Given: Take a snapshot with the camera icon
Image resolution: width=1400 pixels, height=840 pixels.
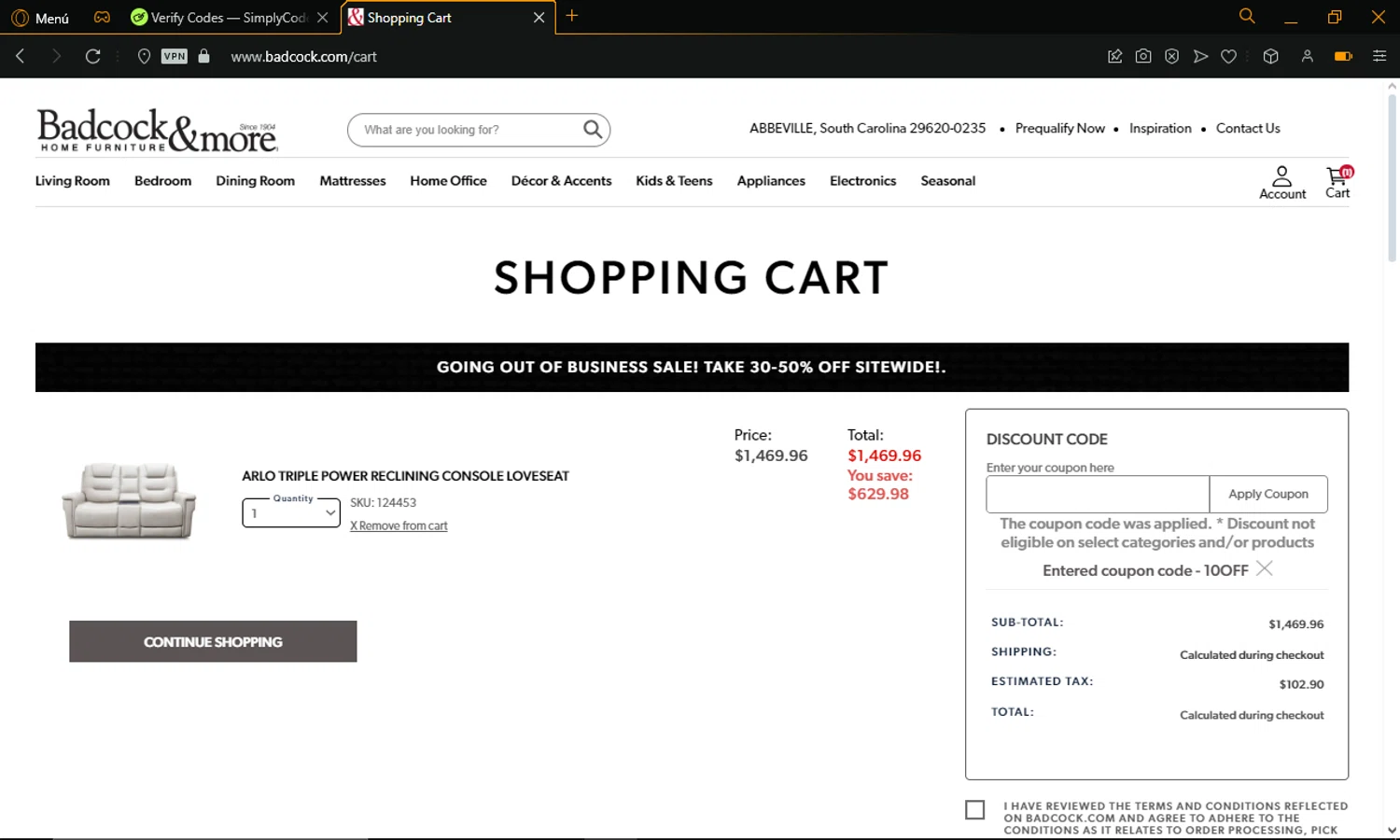Looking at the screenshot, I should [x=1142, y=56].
